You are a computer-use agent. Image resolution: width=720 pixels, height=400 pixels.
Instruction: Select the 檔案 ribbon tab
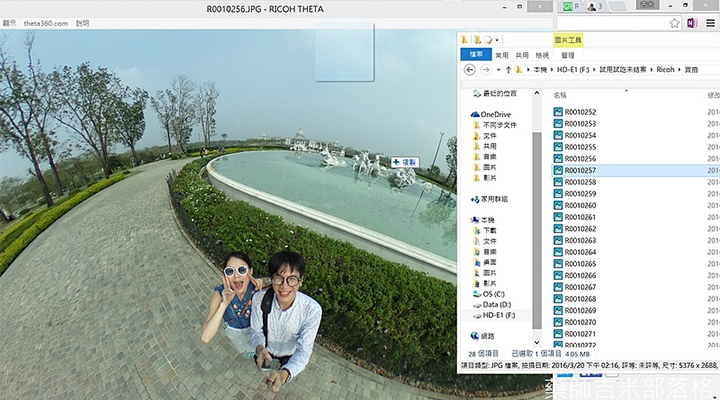[476, 55]
